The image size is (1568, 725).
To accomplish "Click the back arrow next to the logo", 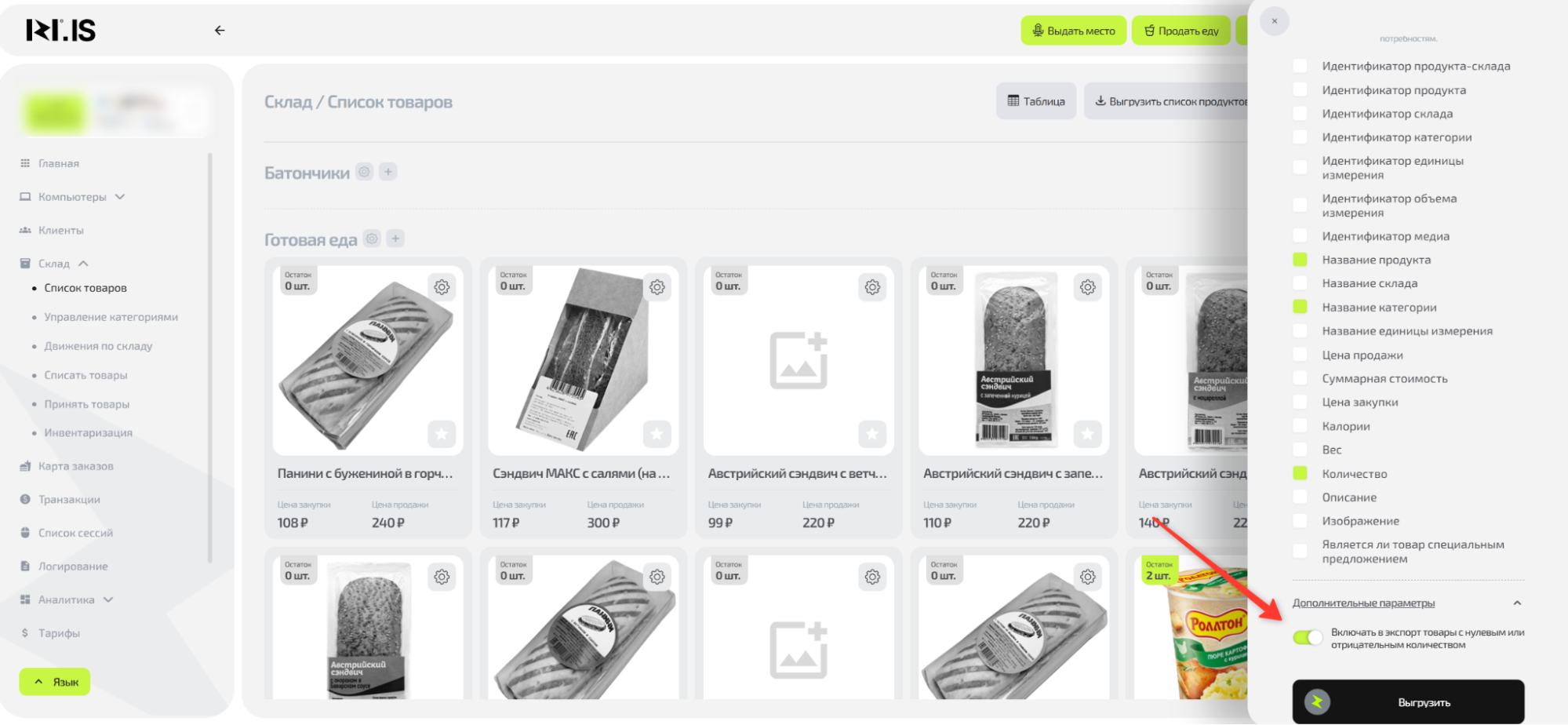I will point(220,31).
